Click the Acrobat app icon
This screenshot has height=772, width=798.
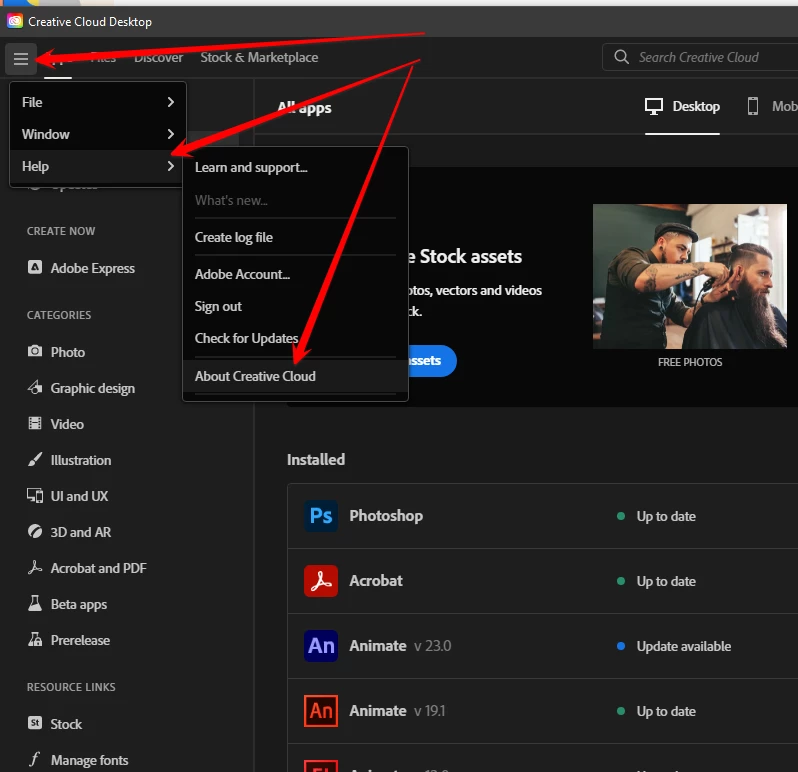coord(321,581)
